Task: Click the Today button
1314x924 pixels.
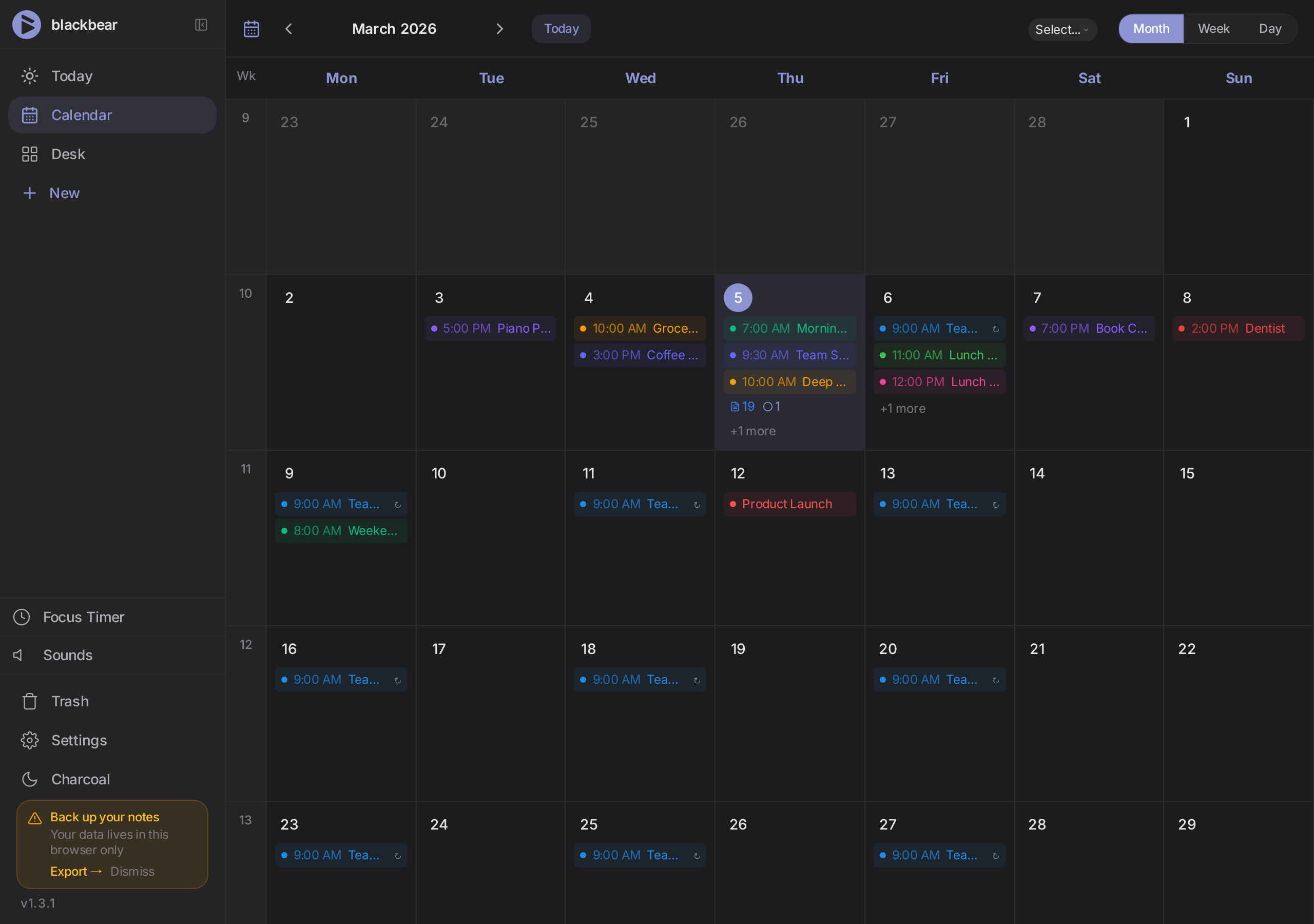Action: point(561,28)
